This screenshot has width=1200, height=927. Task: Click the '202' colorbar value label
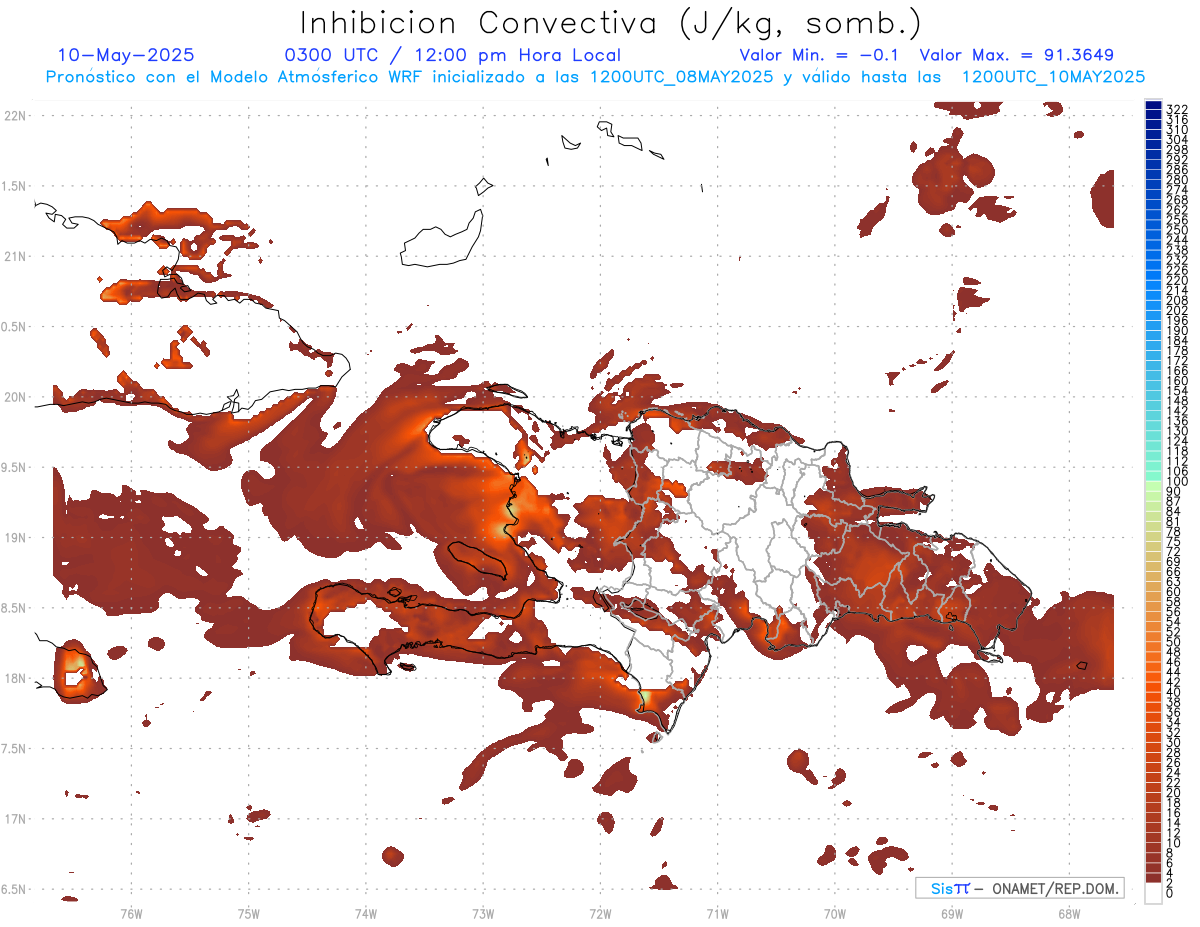click(1176, 310)
